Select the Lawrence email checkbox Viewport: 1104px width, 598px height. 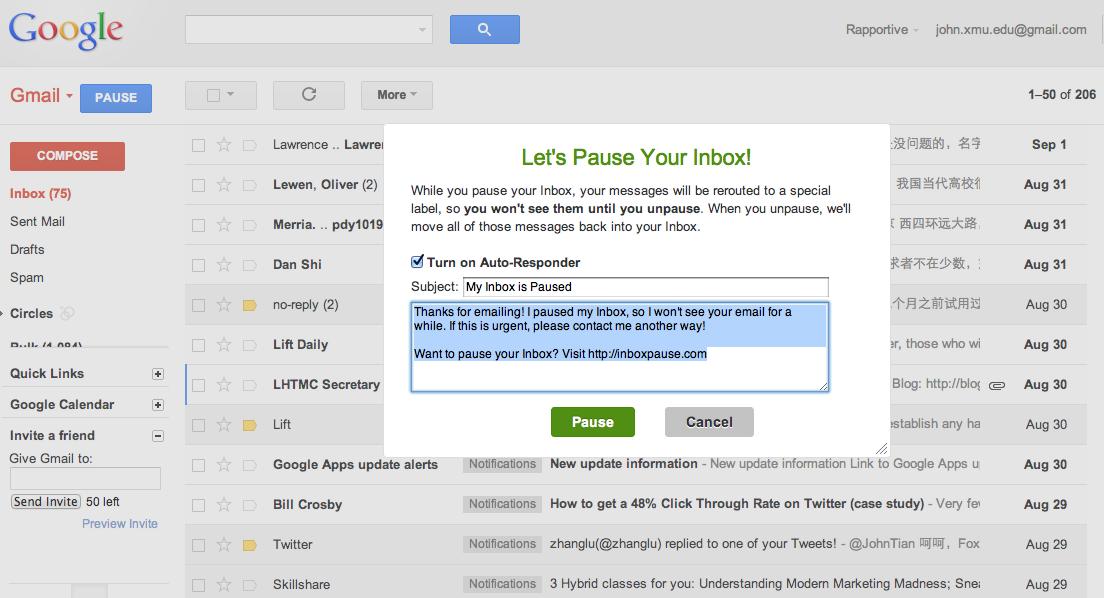pos(199,145)
